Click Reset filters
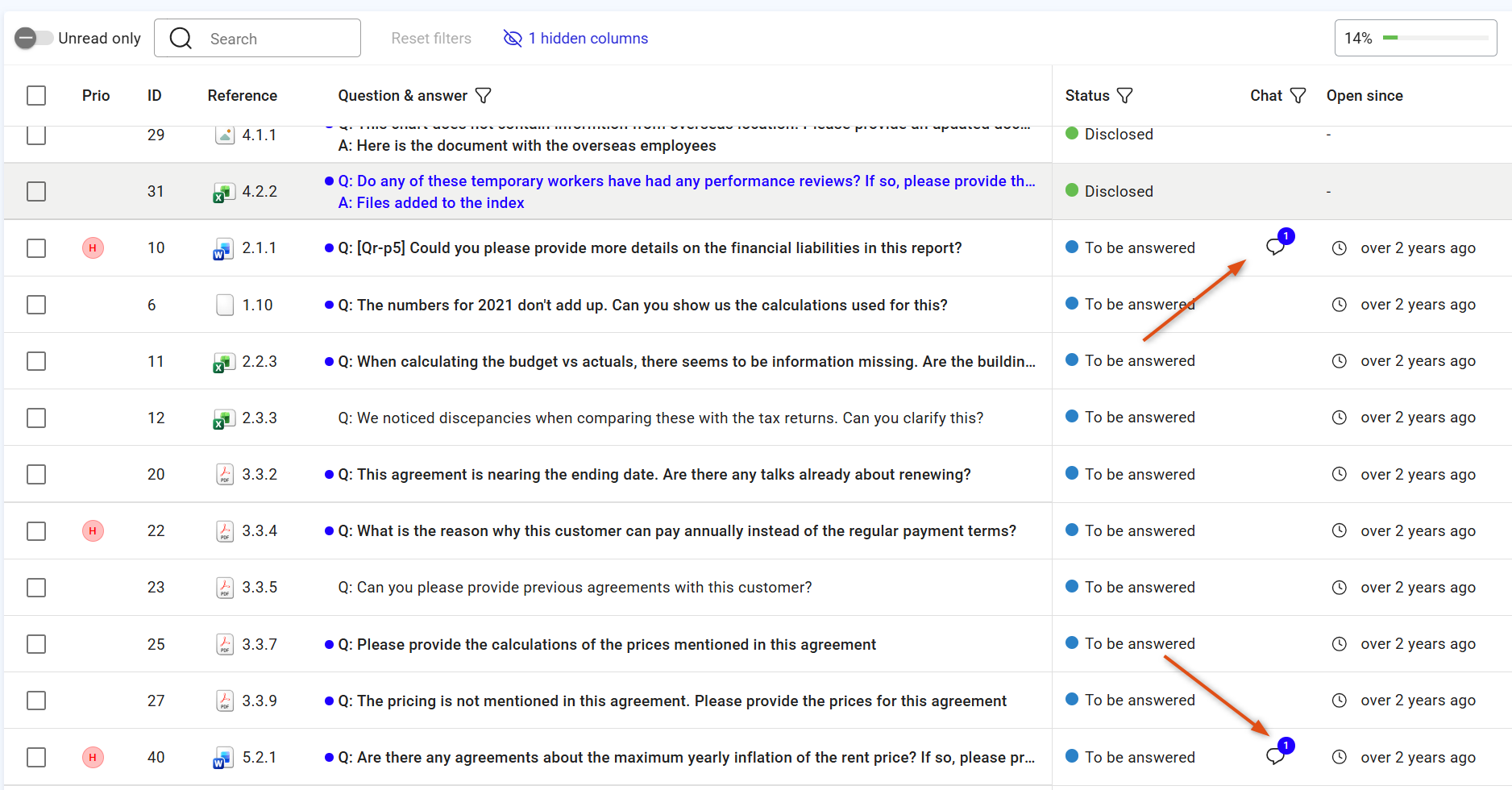 (x=431, y=38)
